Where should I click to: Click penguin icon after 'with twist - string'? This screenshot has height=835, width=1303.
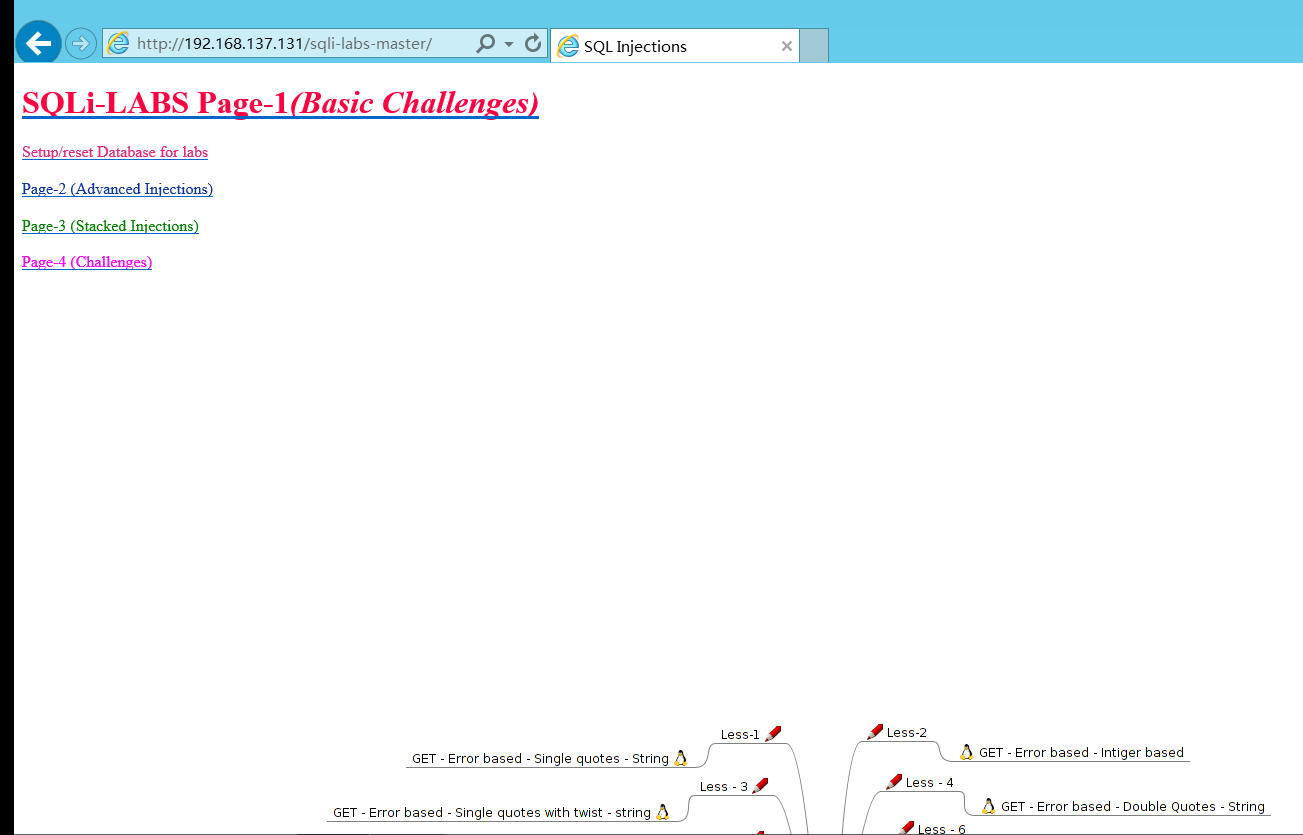(662, 812)
